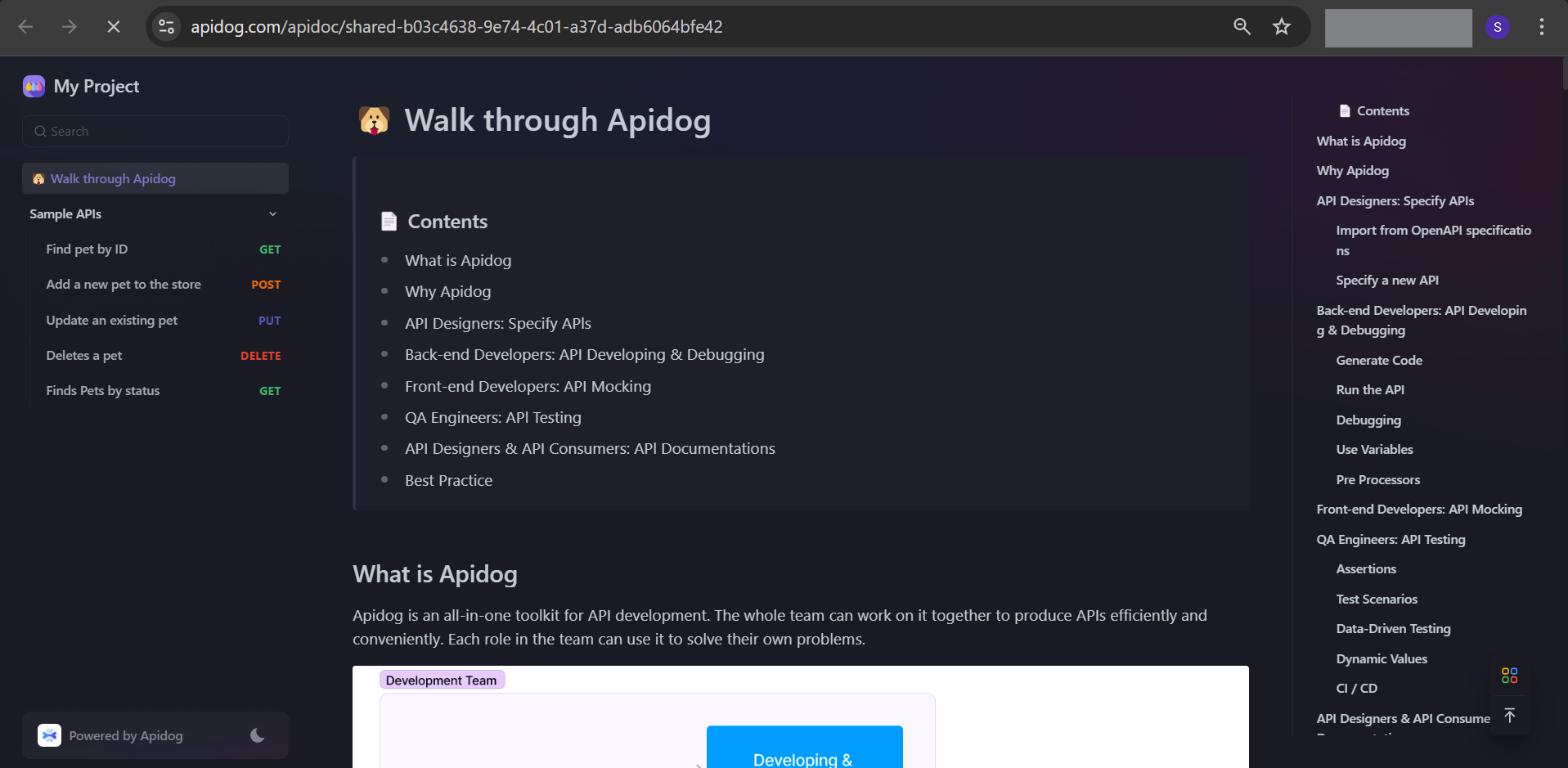This screenshot has width=1568, height=768.
Task: Jump to Best Practice section link
Action: [449, 480]
